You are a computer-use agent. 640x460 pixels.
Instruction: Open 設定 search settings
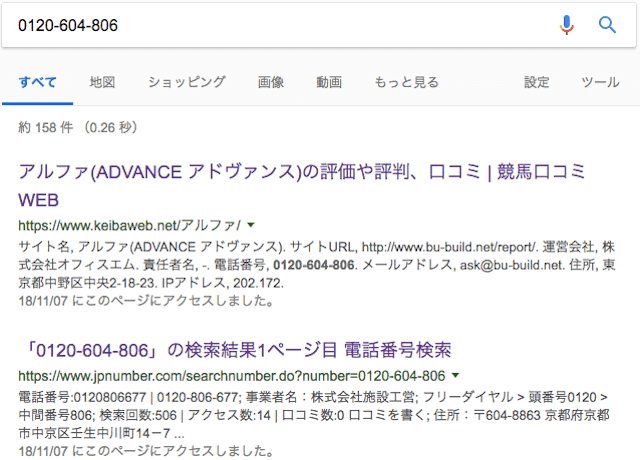[x=536, y=82]
